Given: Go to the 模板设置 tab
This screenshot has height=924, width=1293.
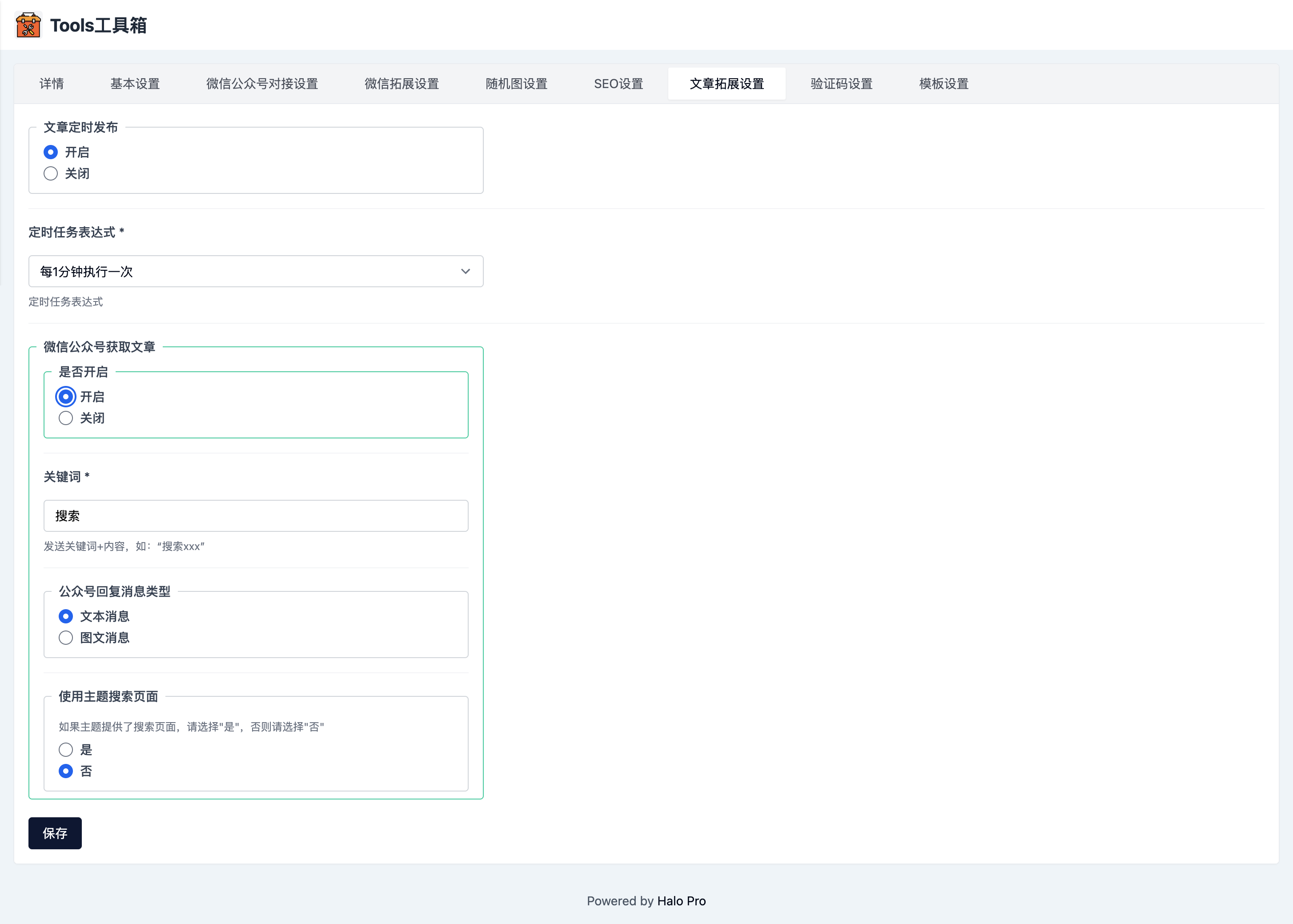Looking at the screenshot, I should pyautogui.click(x=944, y=84).
